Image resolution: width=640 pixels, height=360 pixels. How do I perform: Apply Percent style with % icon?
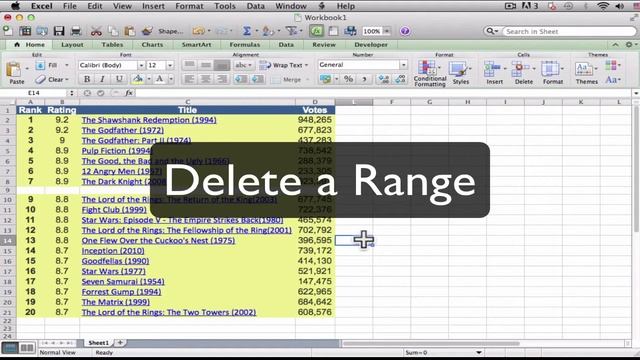348,79
